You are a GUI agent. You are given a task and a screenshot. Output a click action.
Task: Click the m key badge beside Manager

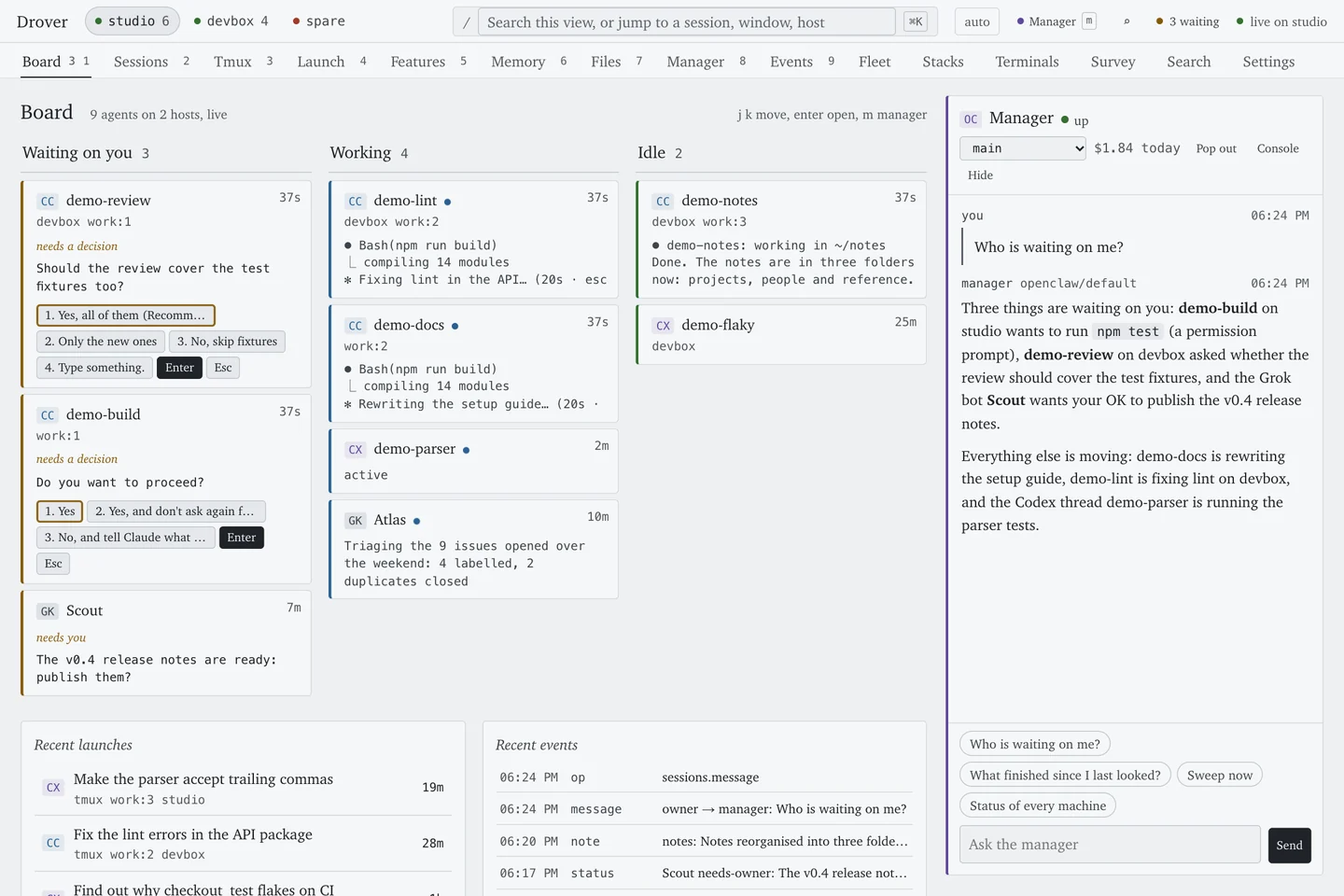(1088, 21)
